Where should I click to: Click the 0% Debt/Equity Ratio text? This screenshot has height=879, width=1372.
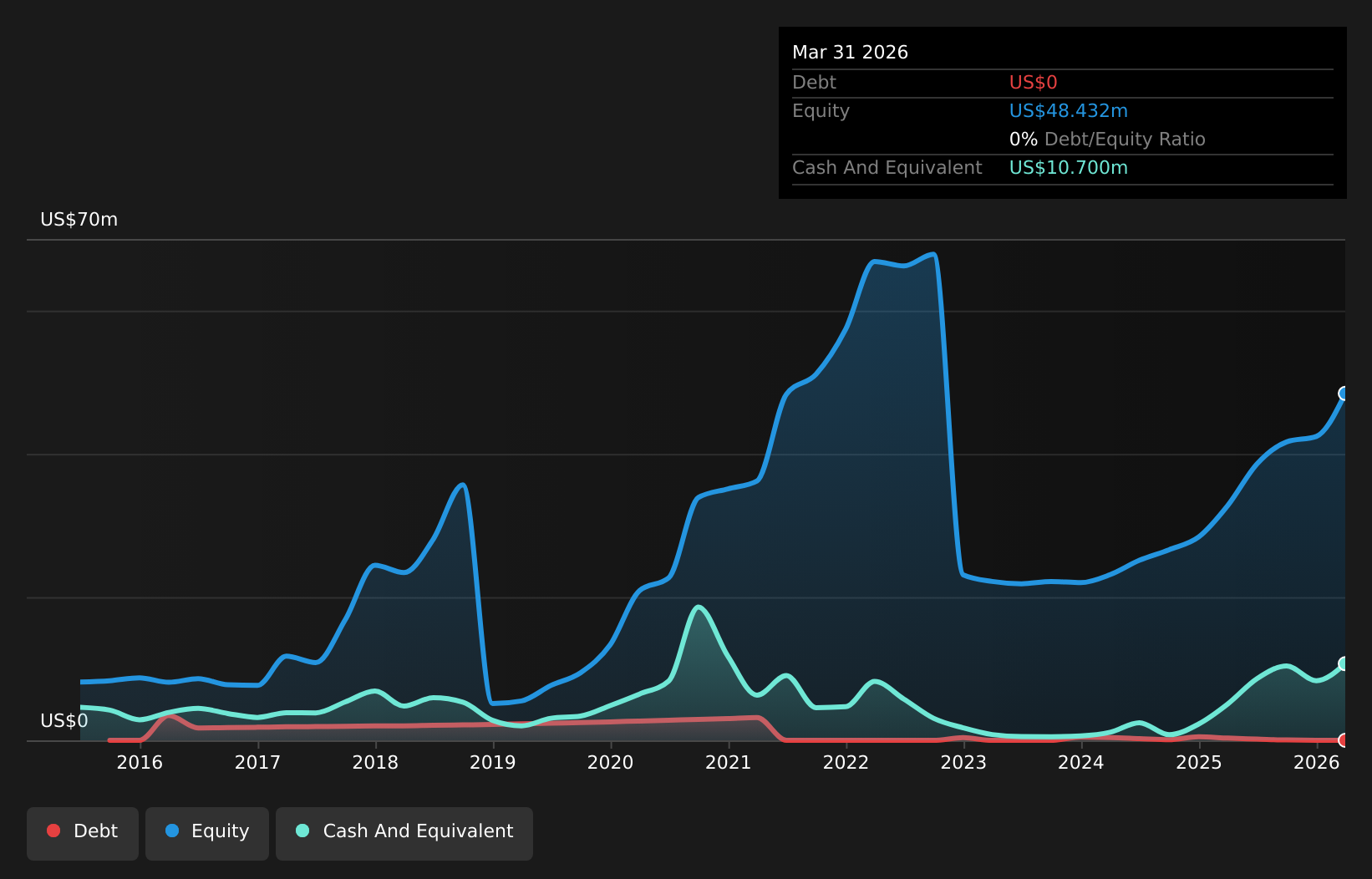click(x=1107, y=140)
